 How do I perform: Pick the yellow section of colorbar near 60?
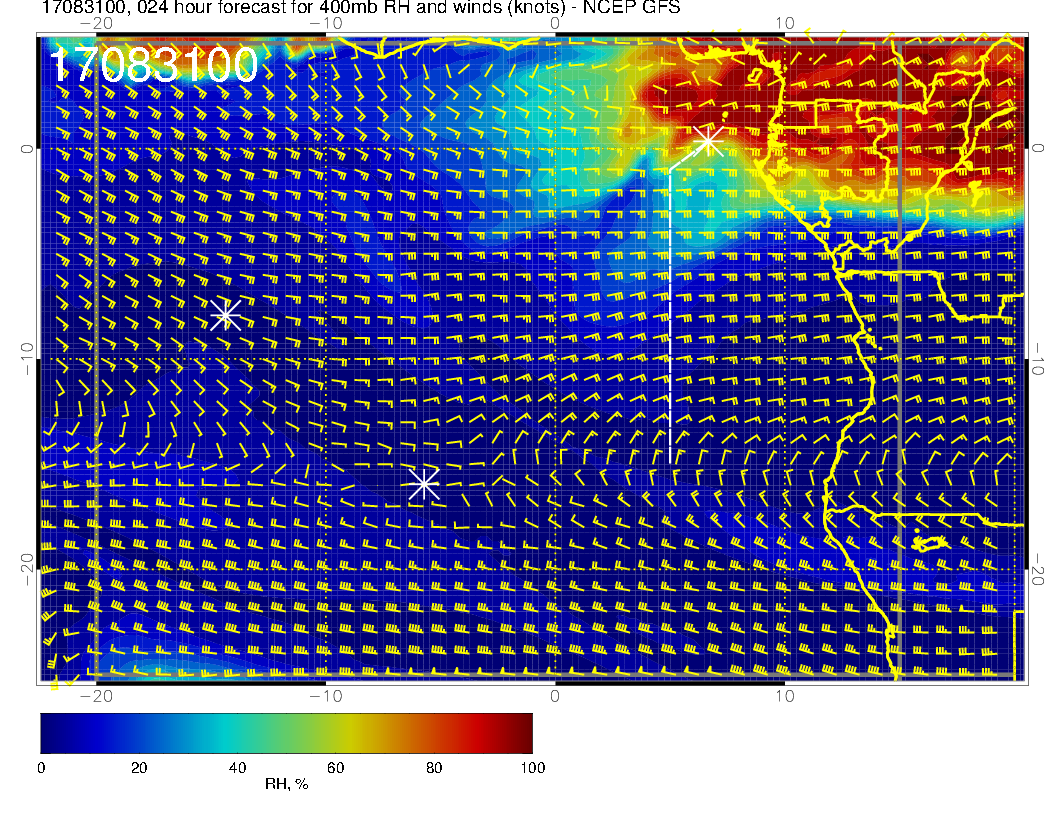[x=335, y=733]
